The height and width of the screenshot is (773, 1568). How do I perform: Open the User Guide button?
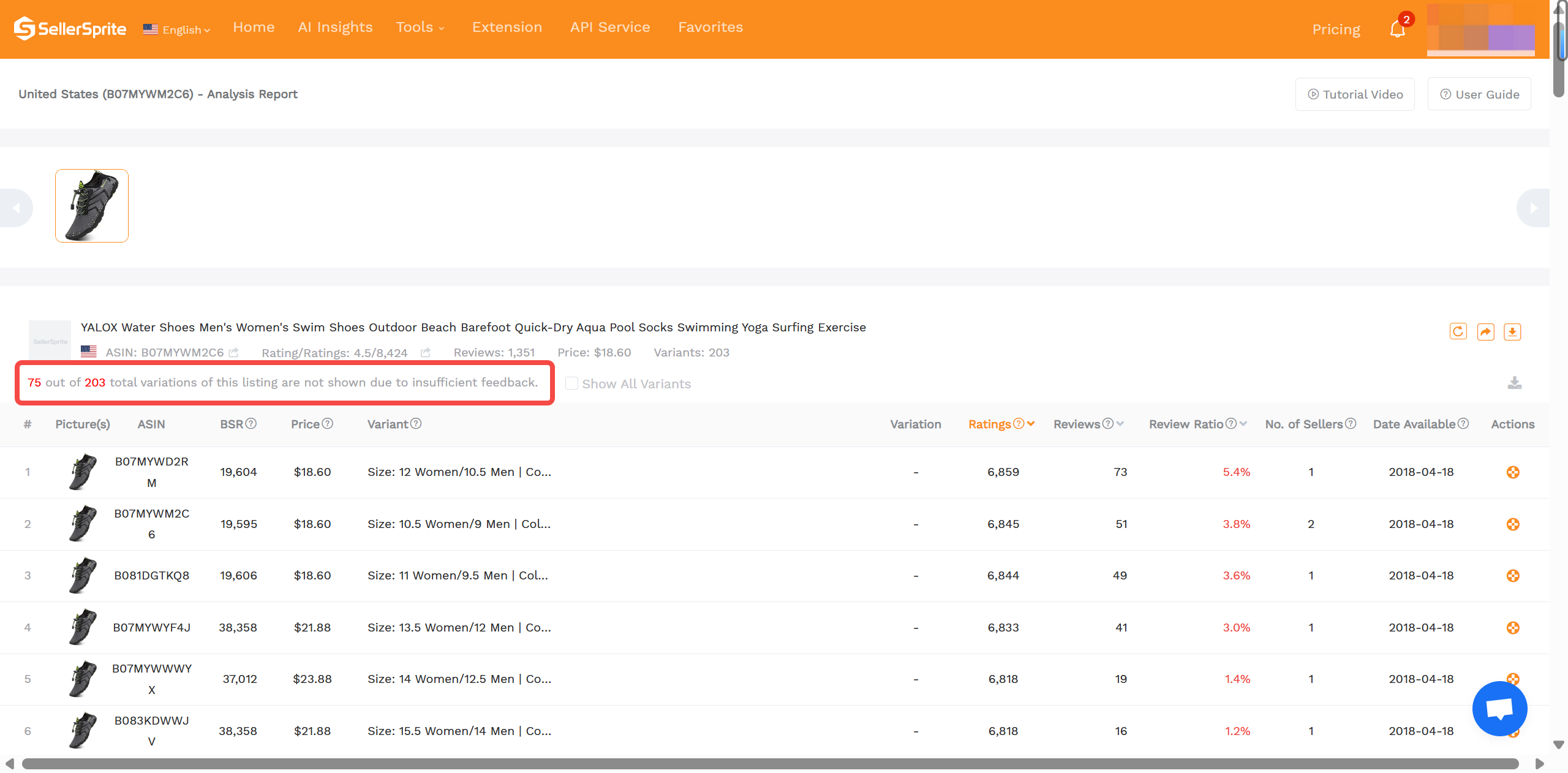1479,94
